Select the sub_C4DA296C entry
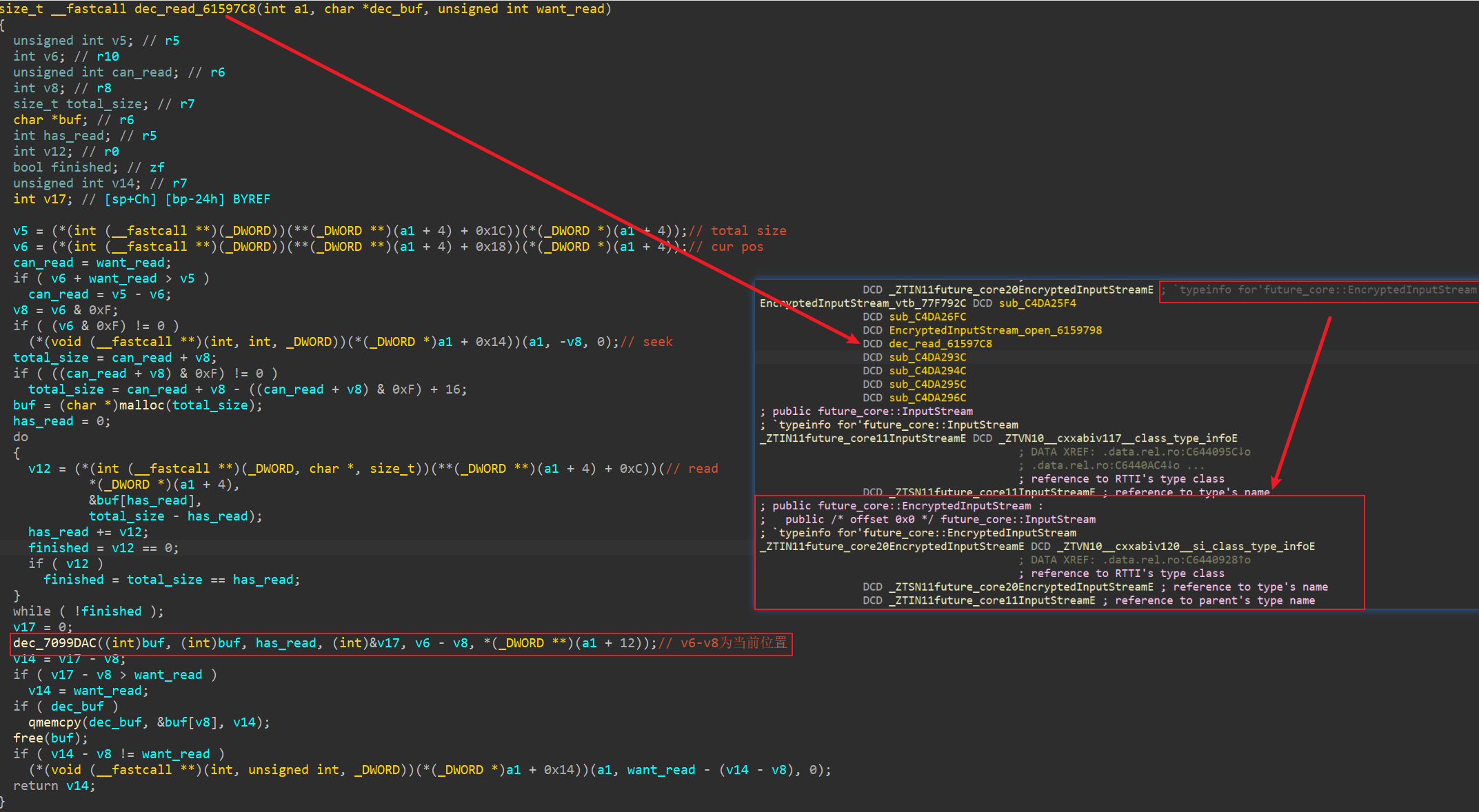Image resolution: width=1479 pixels, height=812 pixels. (927, 398)
